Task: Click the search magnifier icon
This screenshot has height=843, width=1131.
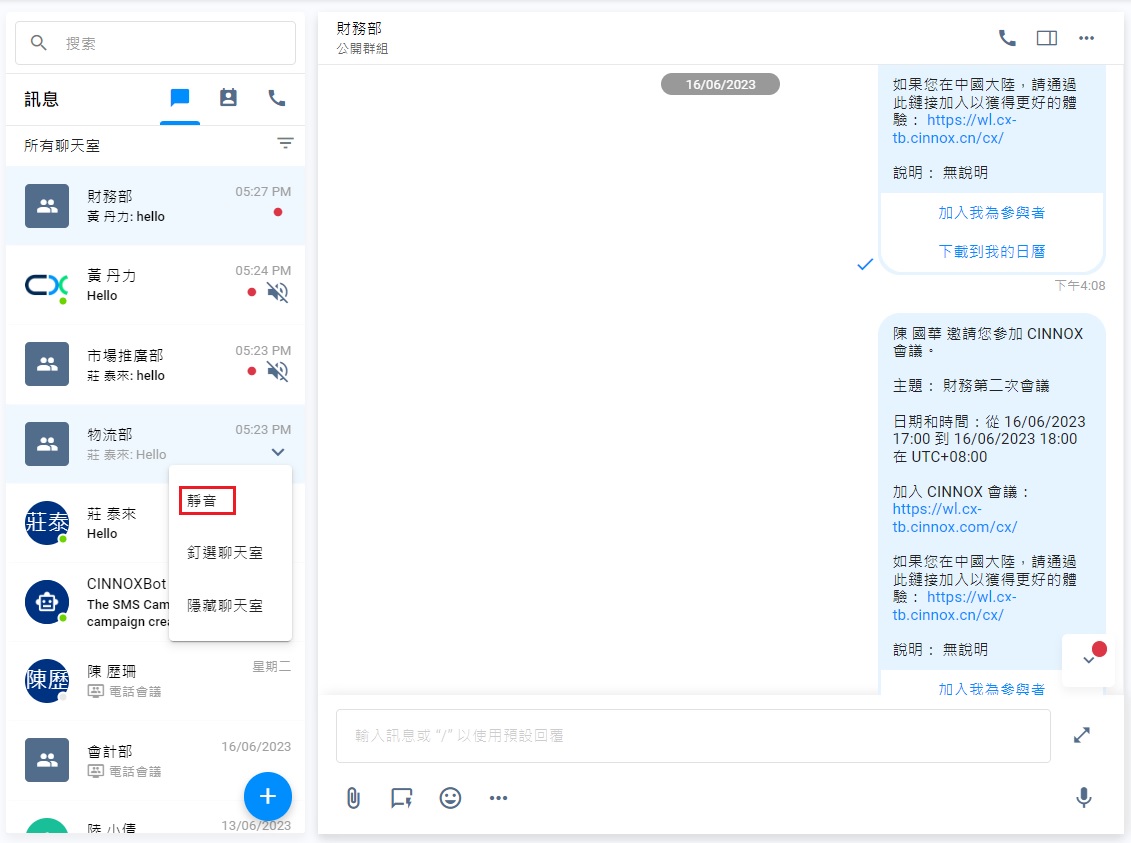Action: 39,43
